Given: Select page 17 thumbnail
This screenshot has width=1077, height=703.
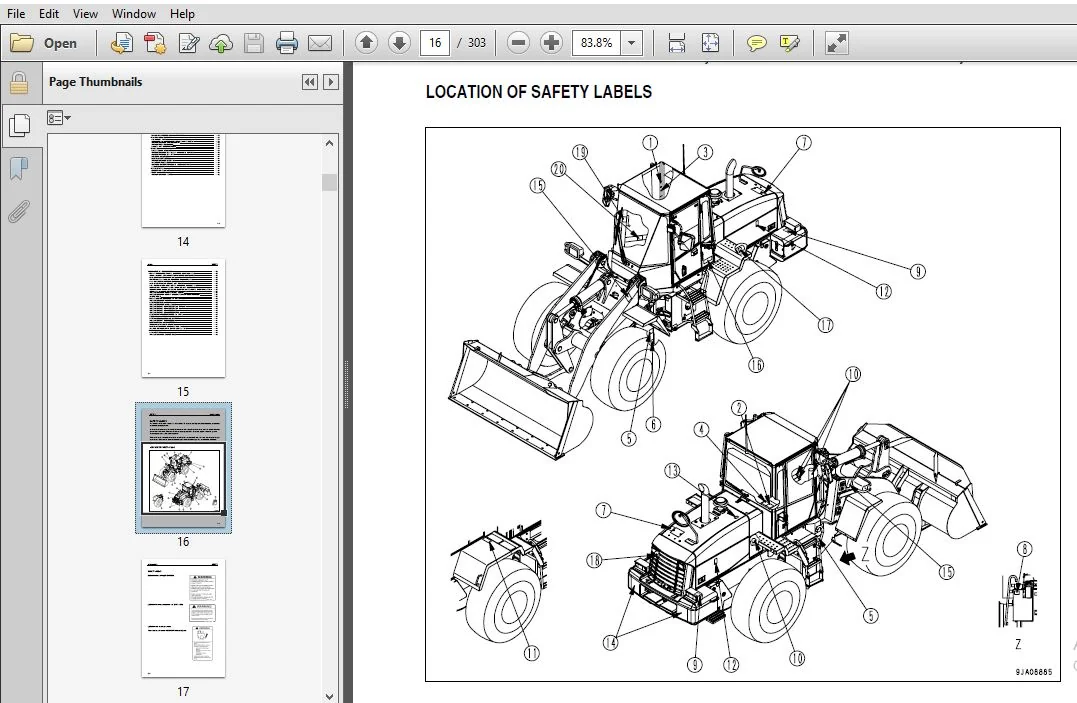Looking at the screenshot, I should pyautogui.click(x=183, y=618).
